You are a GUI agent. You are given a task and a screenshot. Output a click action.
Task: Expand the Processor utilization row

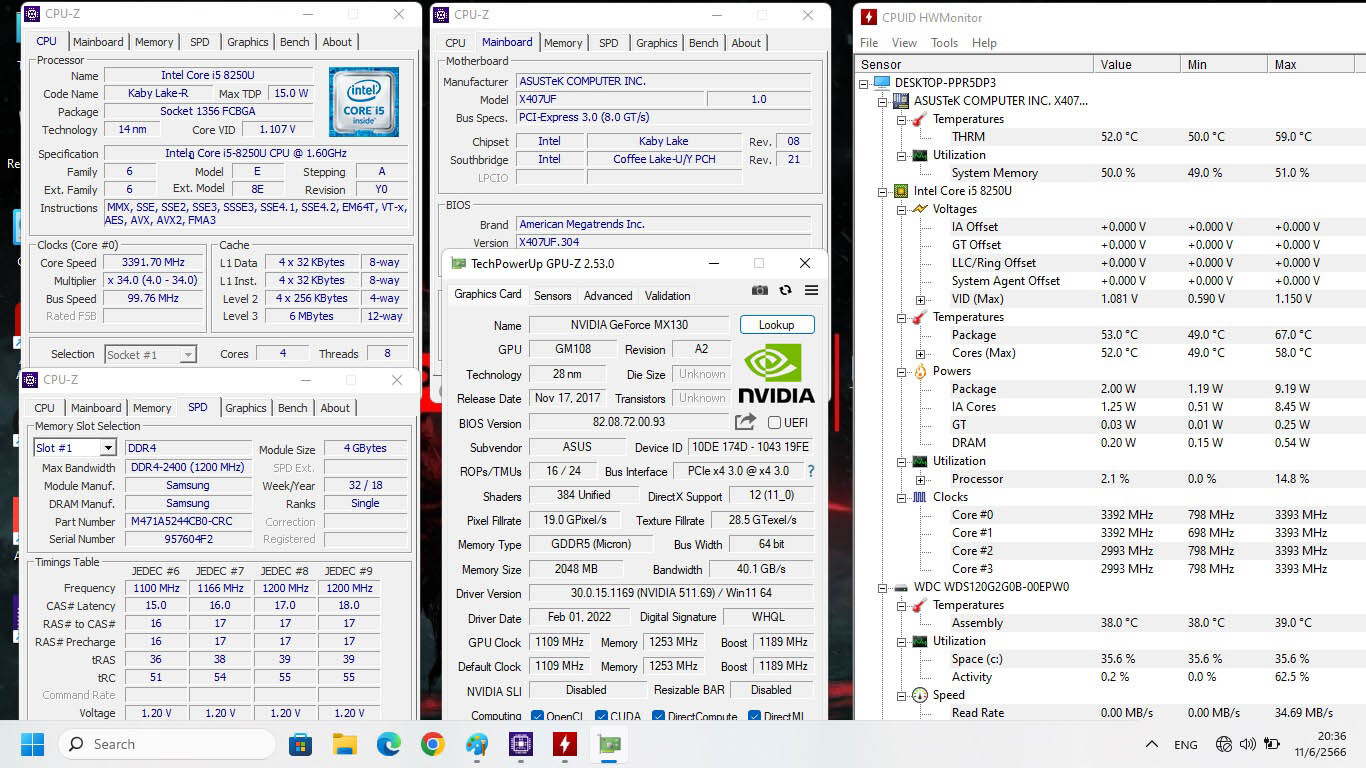[920, 479]
